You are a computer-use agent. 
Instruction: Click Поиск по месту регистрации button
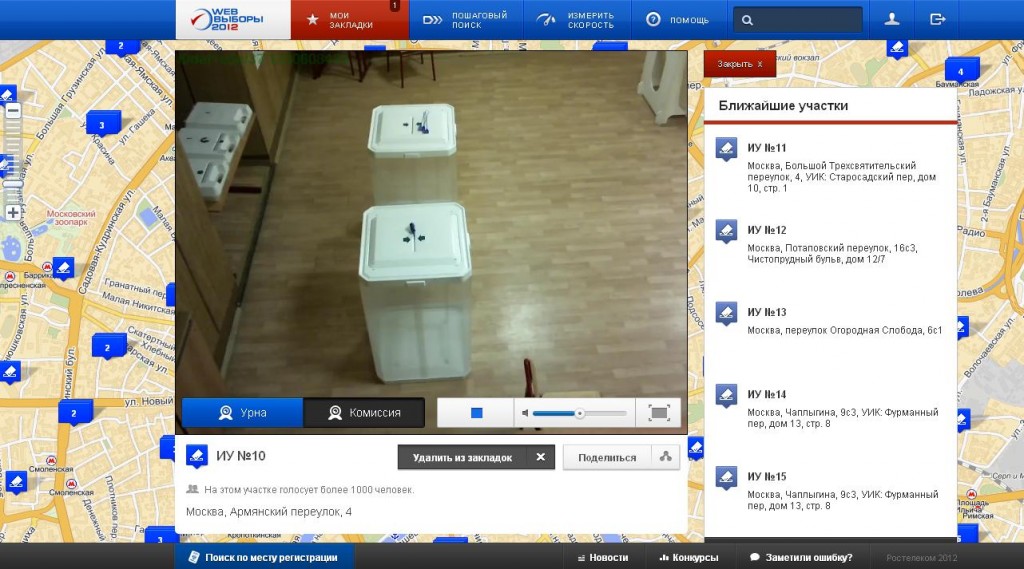pyautogui.click(x=264, y=557)
